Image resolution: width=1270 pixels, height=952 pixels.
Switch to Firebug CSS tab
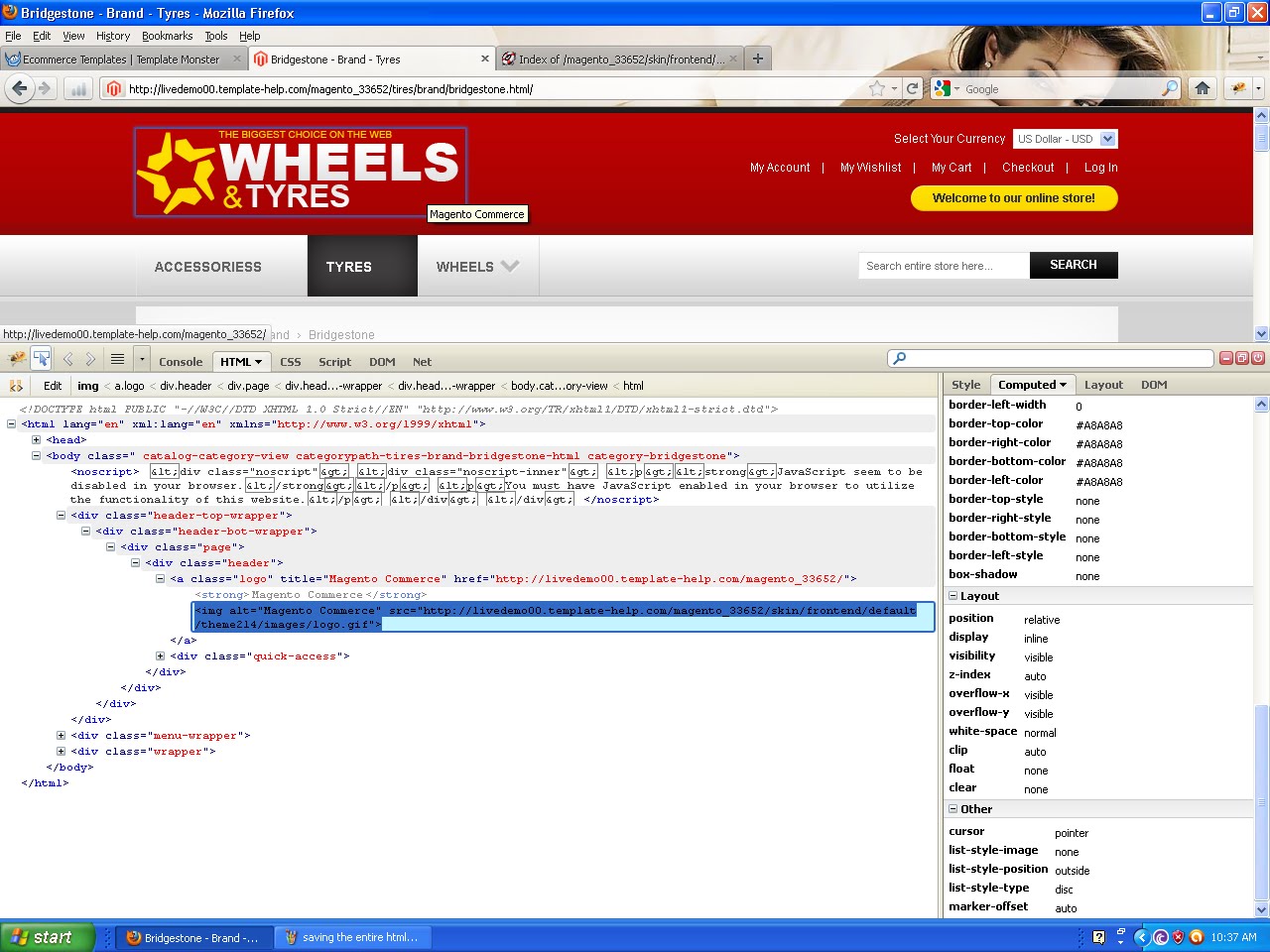(x=291, y=362)
